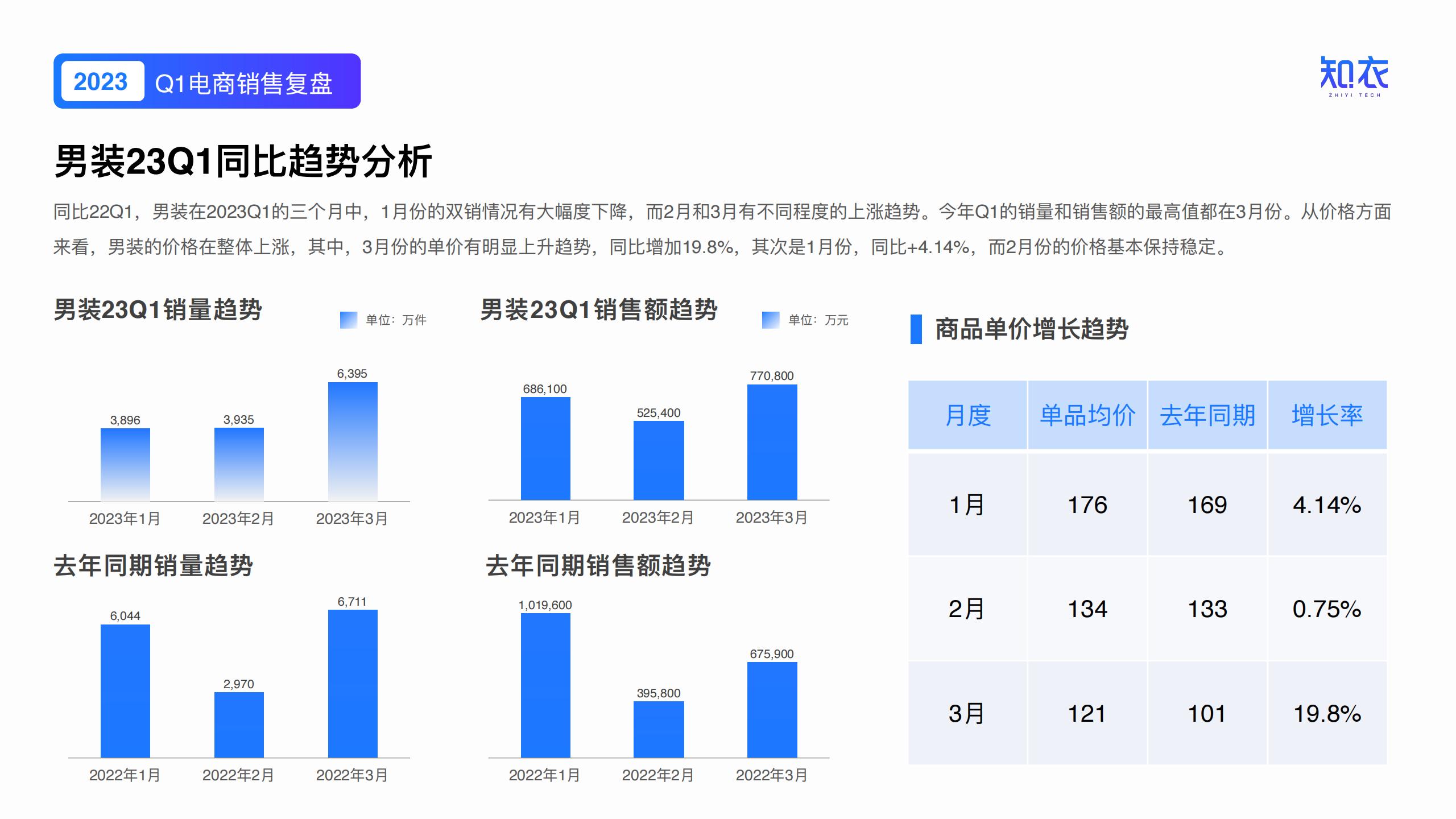Click the 2022年2月 sales volume bar 2,970
This screenshot has width=1456, height=819.
tap(239, 724)
